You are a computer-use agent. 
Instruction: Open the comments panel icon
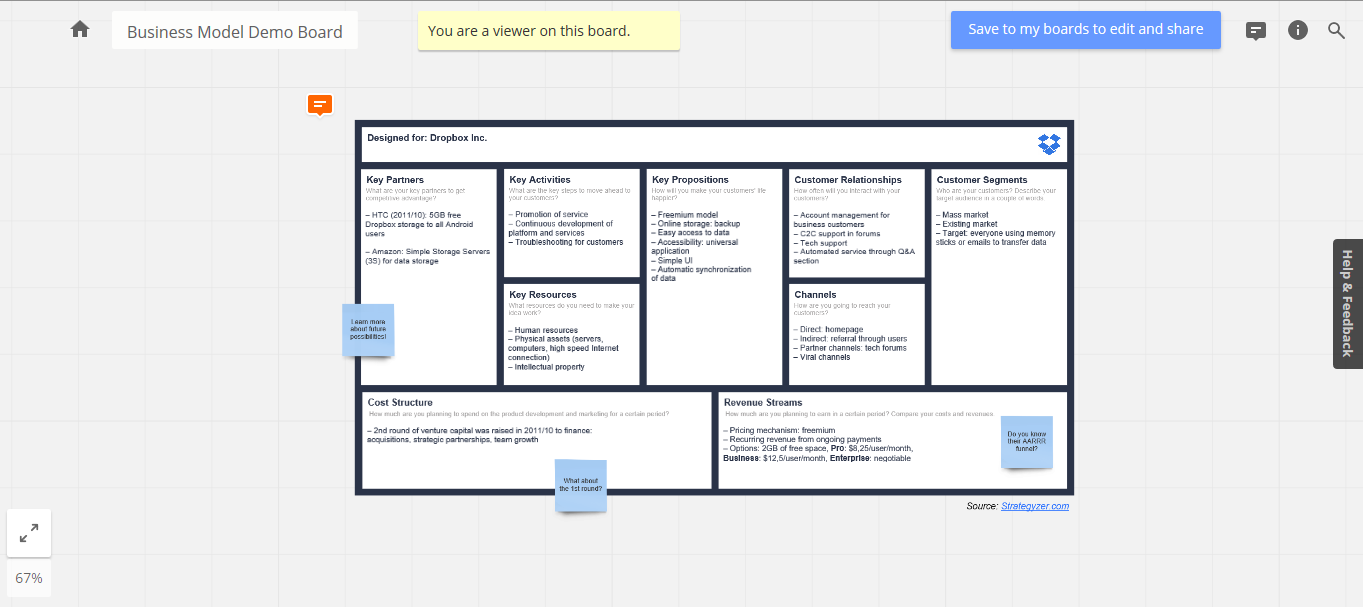tap(1256, 30)
